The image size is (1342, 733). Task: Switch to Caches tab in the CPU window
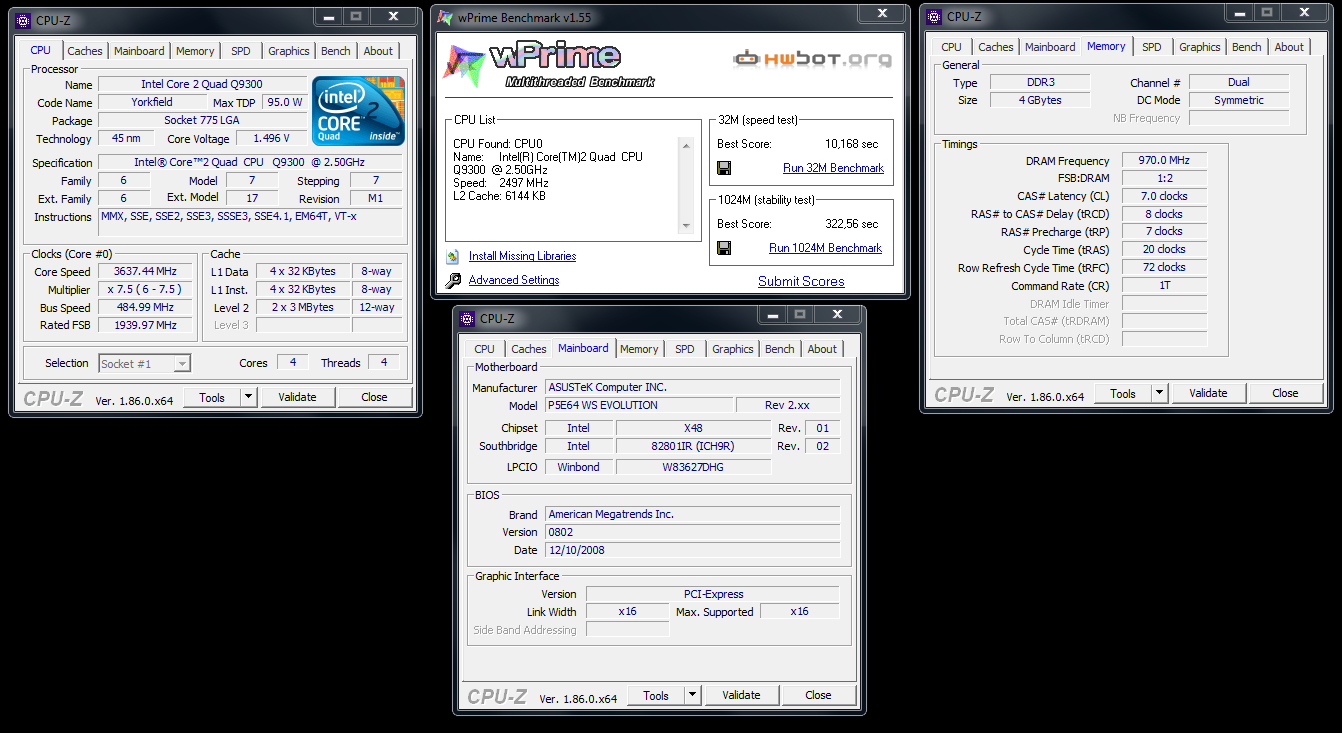click(85, 51)
